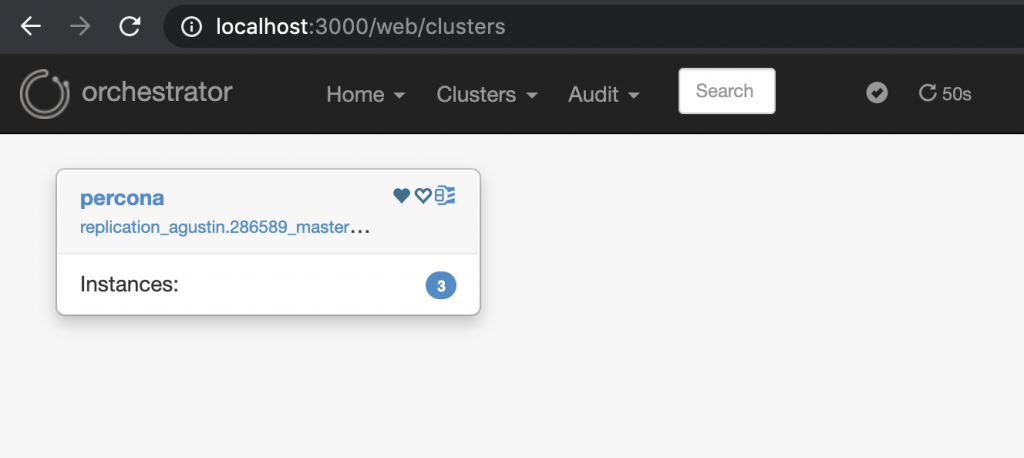The image size is (1024, 458).
Task: Click the checkmark status icon in navbar
Action: click(x=876, y=93)
